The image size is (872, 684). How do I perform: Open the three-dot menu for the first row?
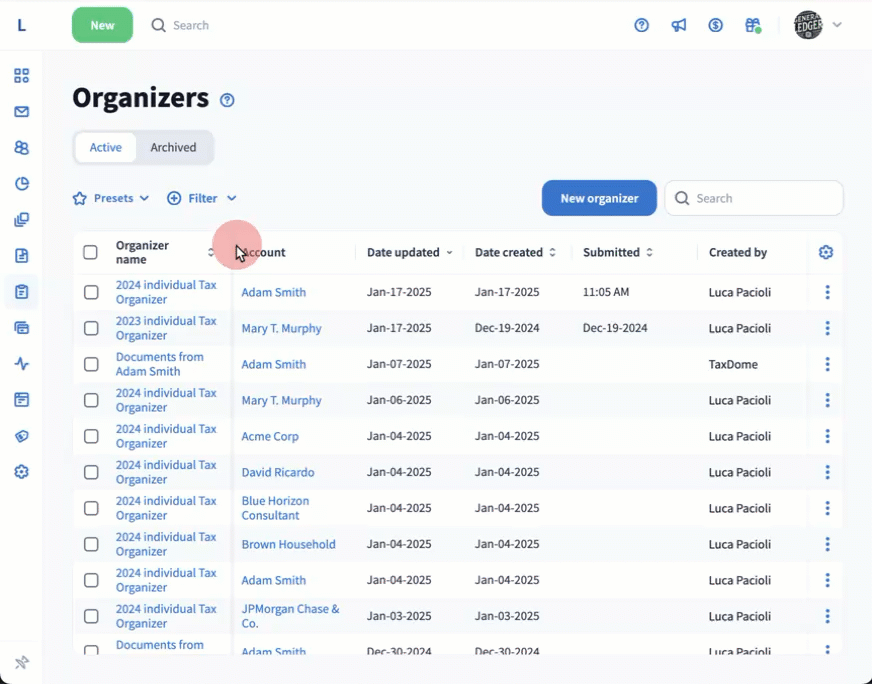point(827,292)
